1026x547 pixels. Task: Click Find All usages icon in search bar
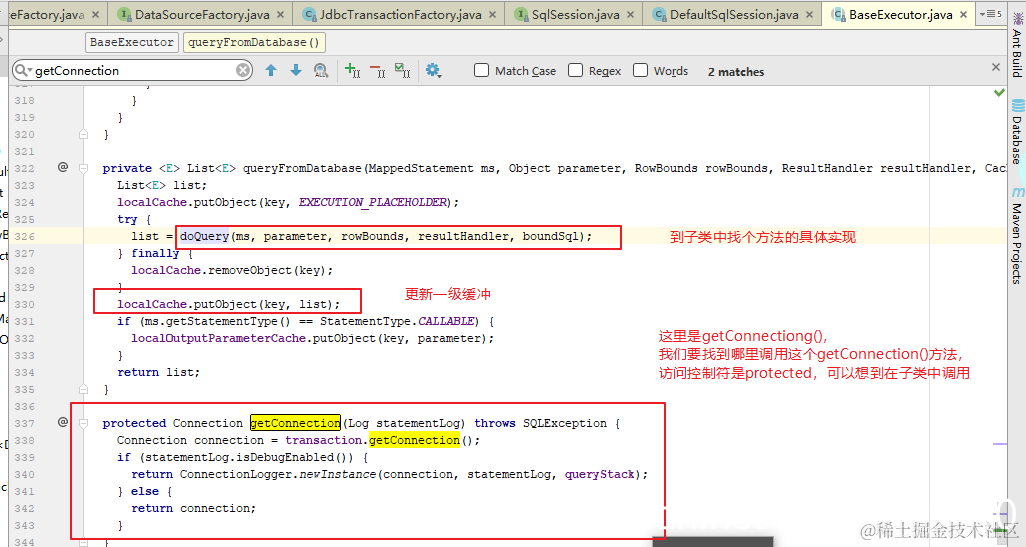click(x=321, y=71)
